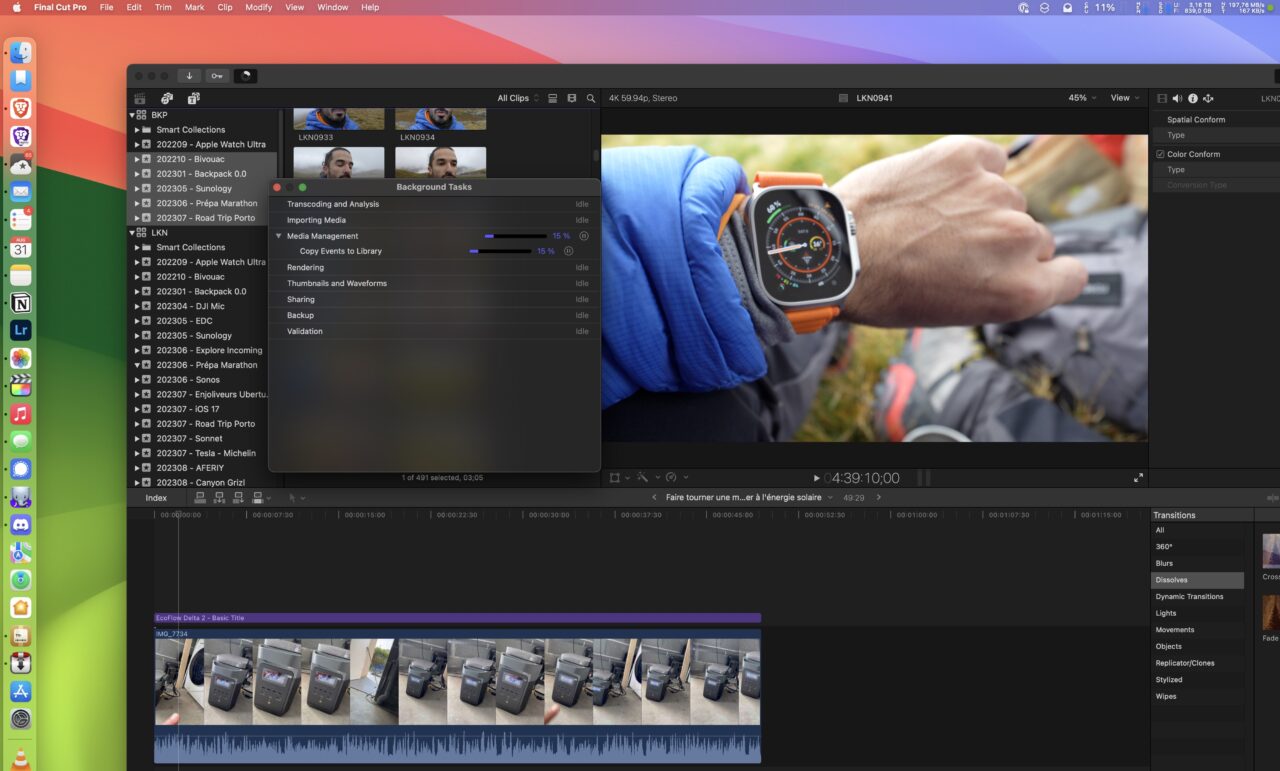Open the Final Cut Pro app menu

coord(60,7)
